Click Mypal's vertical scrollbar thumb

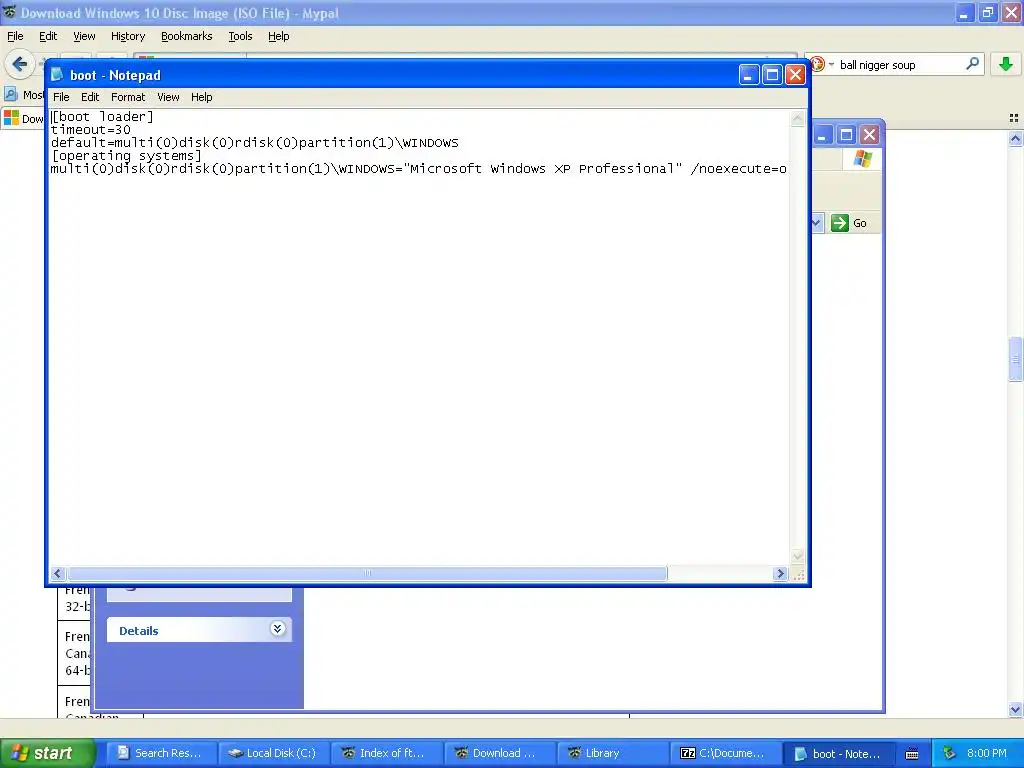point(1015,359)
